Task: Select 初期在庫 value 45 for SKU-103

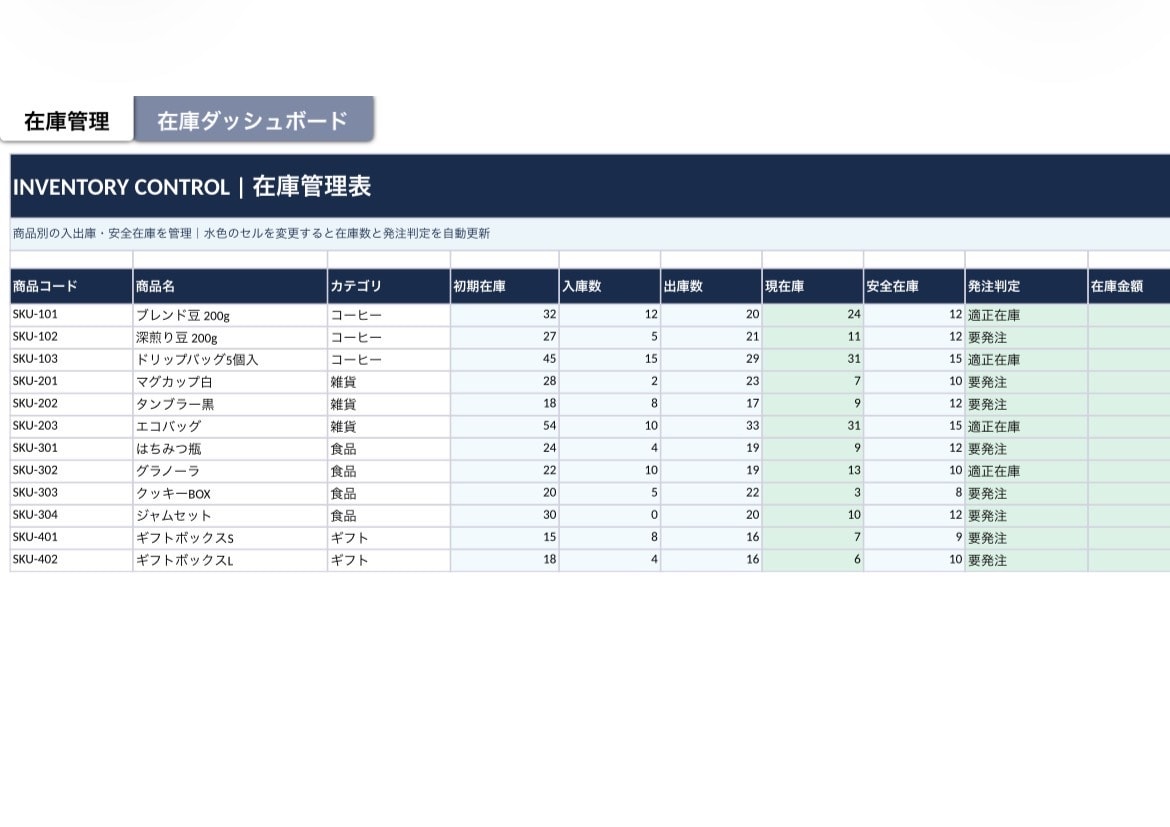Action: (504, 360)
